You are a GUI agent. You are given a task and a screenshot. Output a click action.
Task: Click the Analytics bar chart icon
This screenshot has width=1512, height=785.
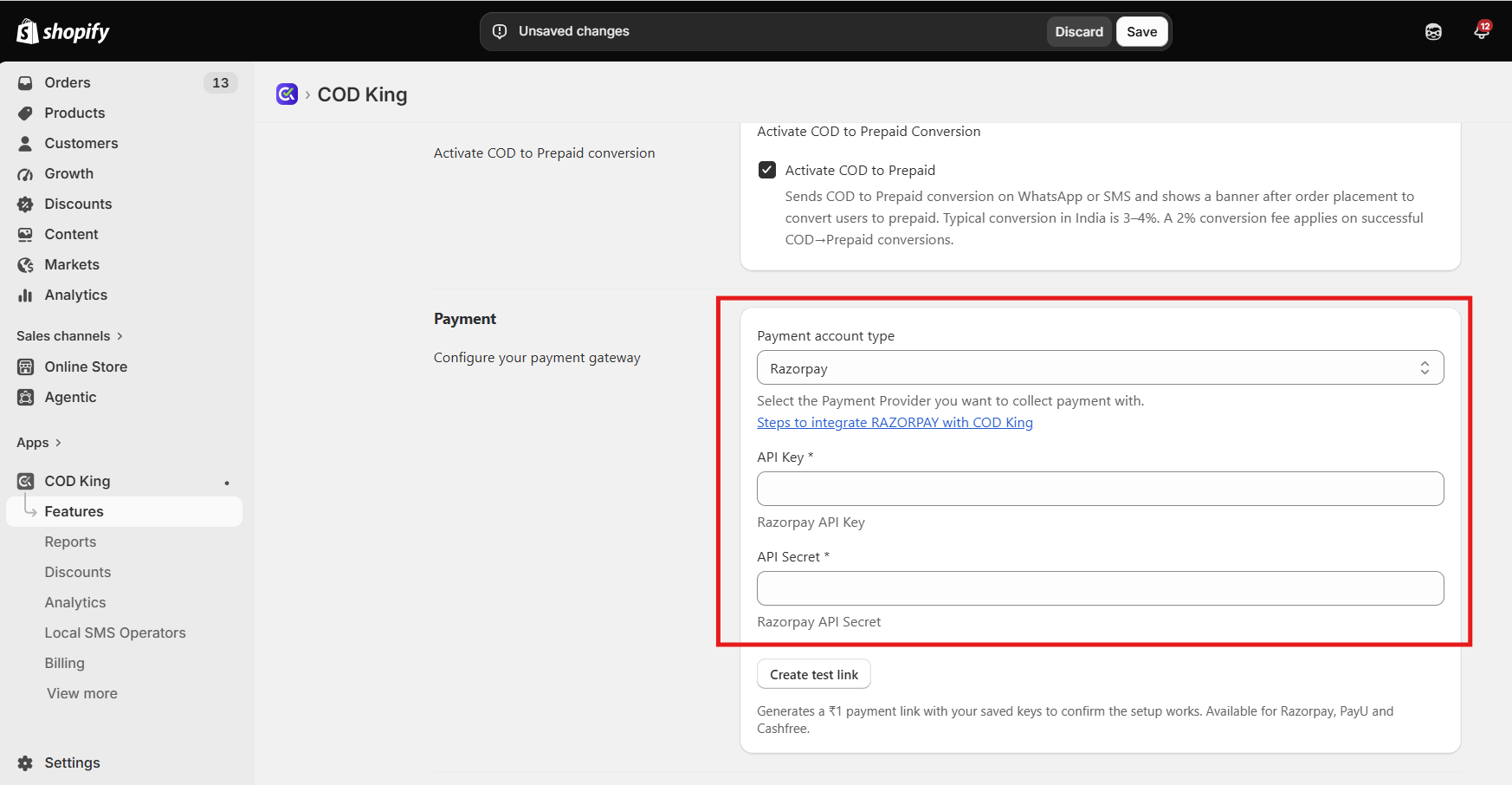[x=25, y=295]
